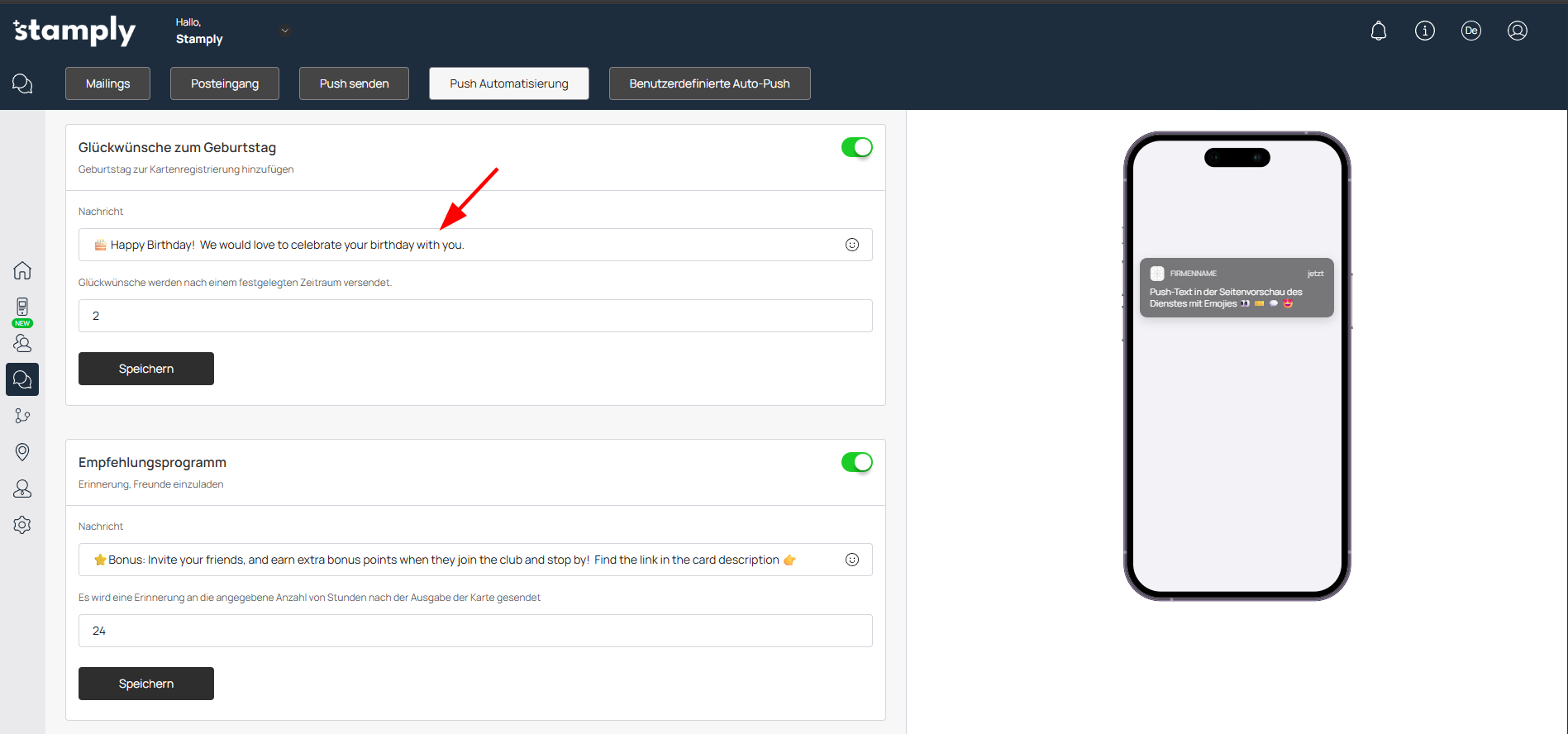Open the notifications bell icon
1568x734 pixels.
pos(1378,31)
